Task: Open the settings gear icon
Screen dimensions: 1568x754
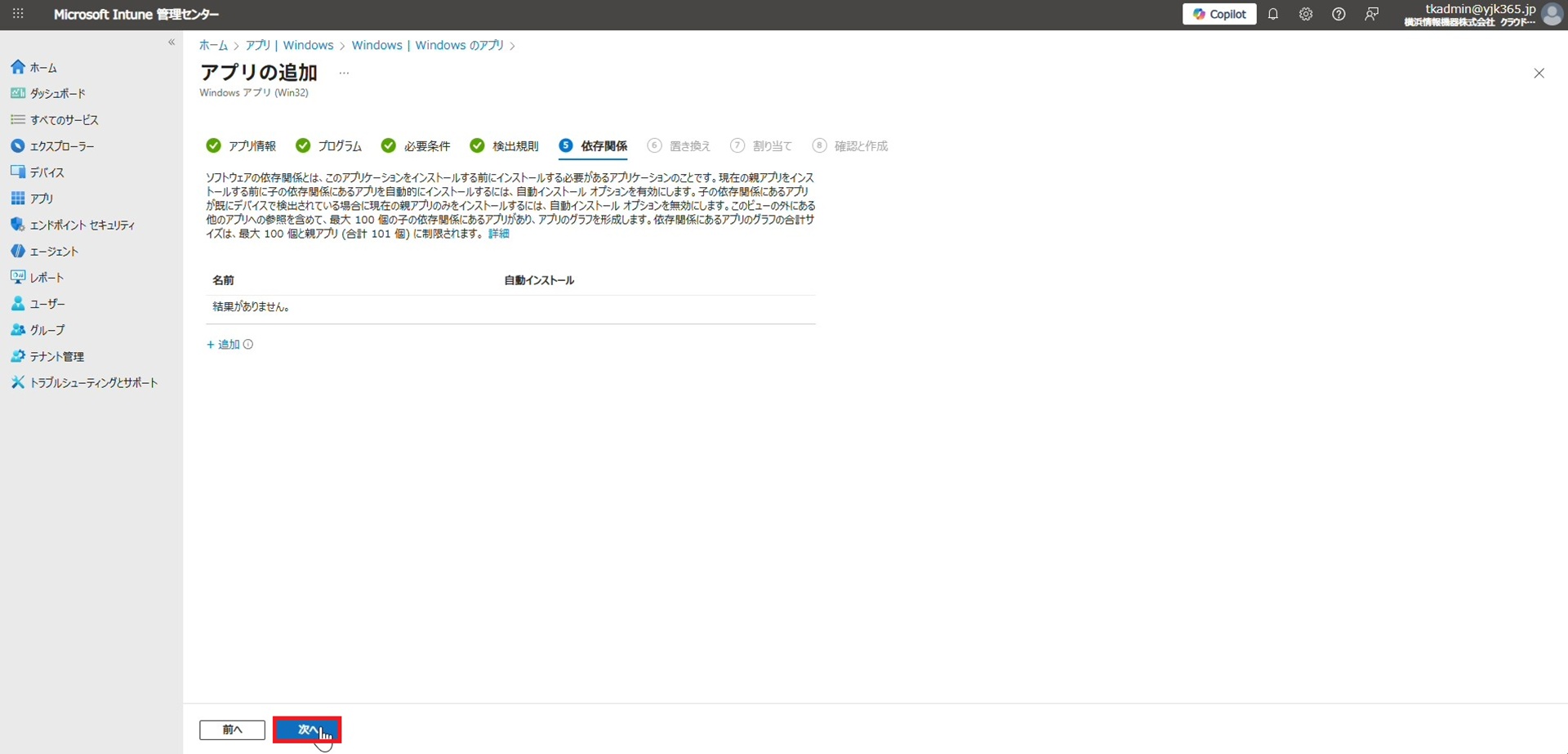Action: click(x=1305, y=15)
